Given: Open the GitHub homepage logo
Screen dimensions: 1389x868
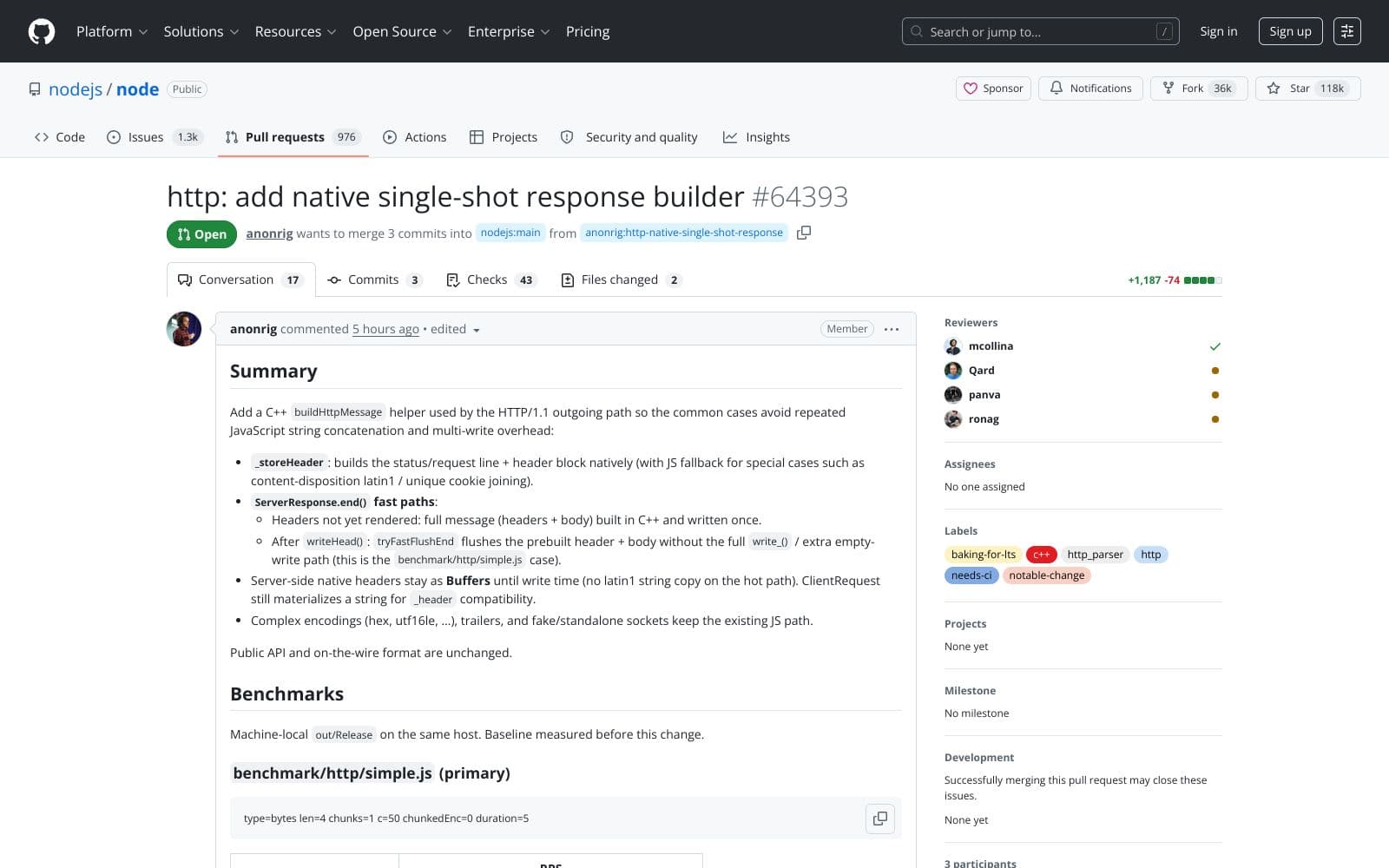Looking at the screenshot, I should [x=42, y=31].
